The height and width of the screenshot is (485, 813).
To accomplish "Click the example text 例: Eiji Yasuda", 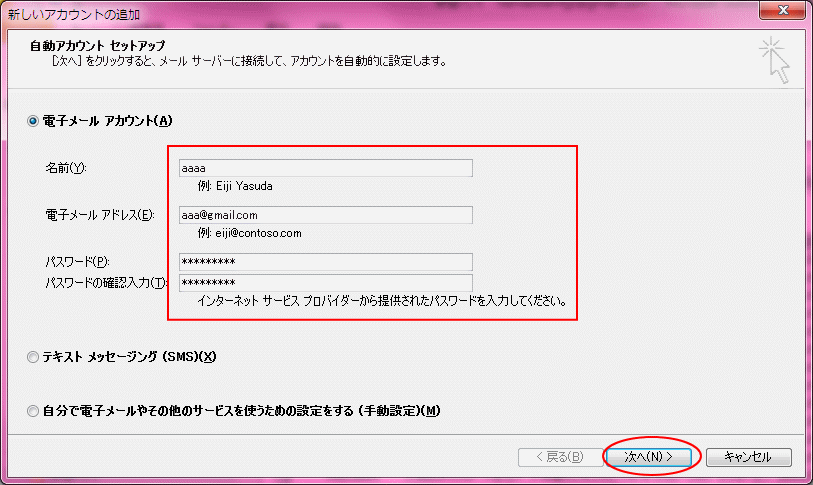I will point(235,186).
